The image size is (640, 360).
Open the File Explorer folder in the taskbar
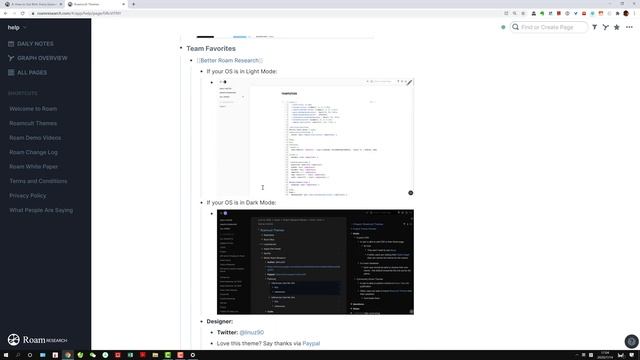[155, 355]
